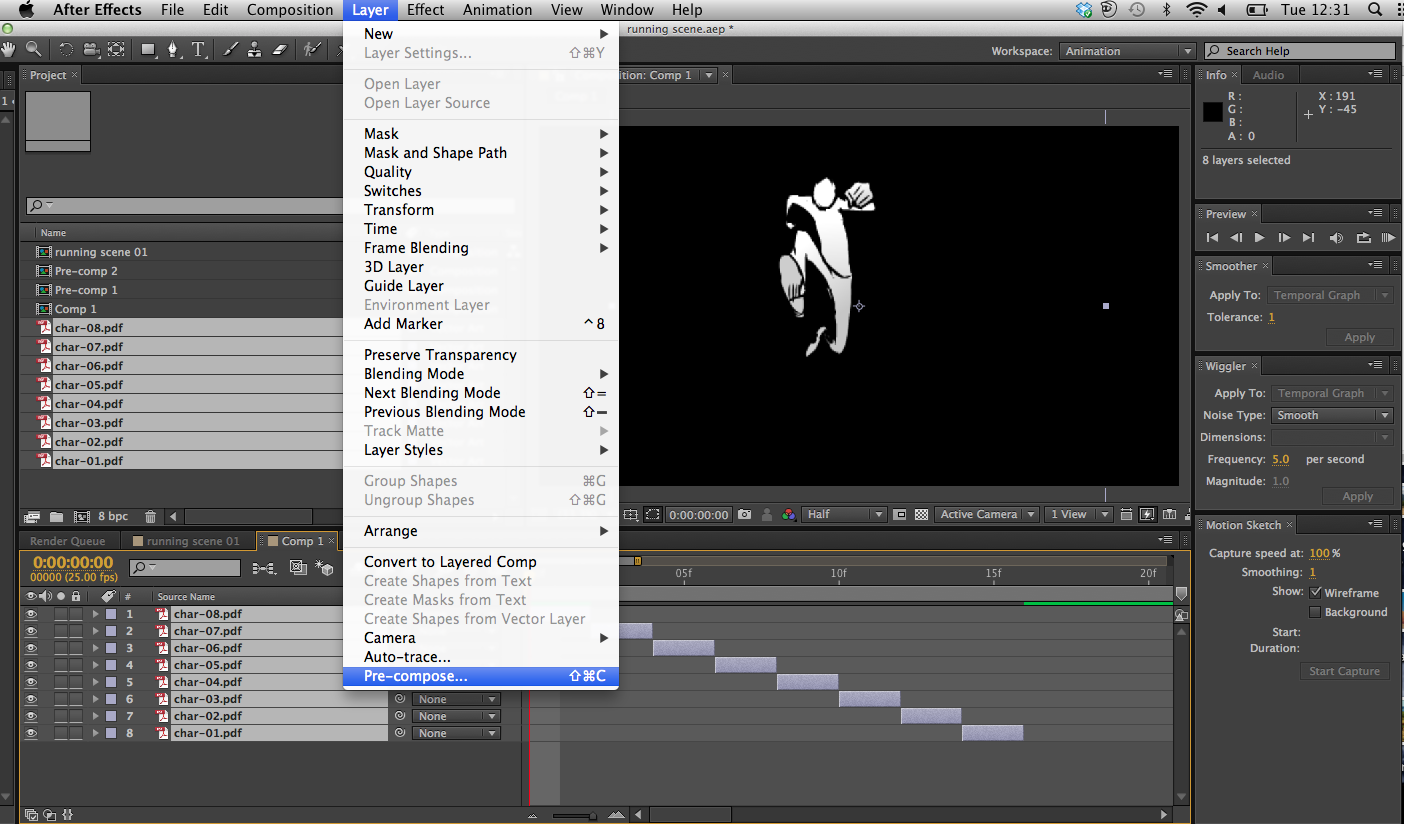Select the Horizontal Type tool

click(198, 49)
